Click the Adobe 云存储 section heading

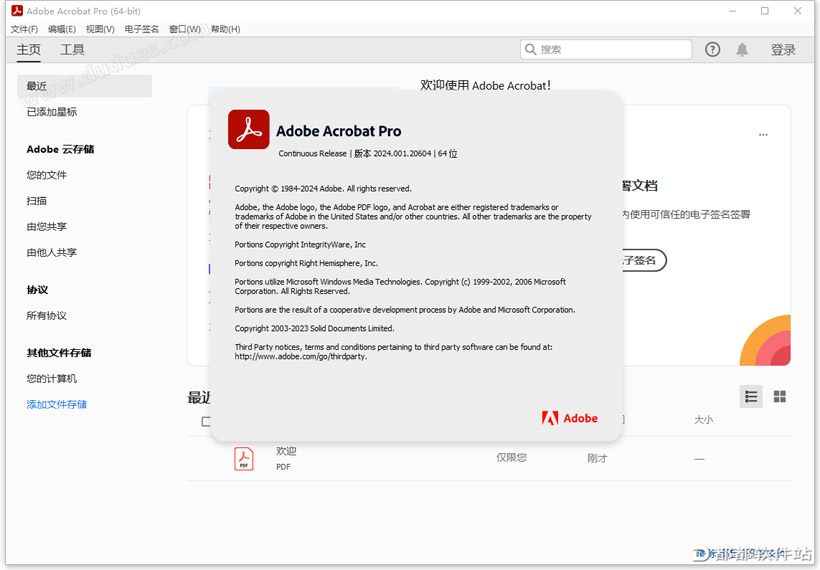pos(60,149)
